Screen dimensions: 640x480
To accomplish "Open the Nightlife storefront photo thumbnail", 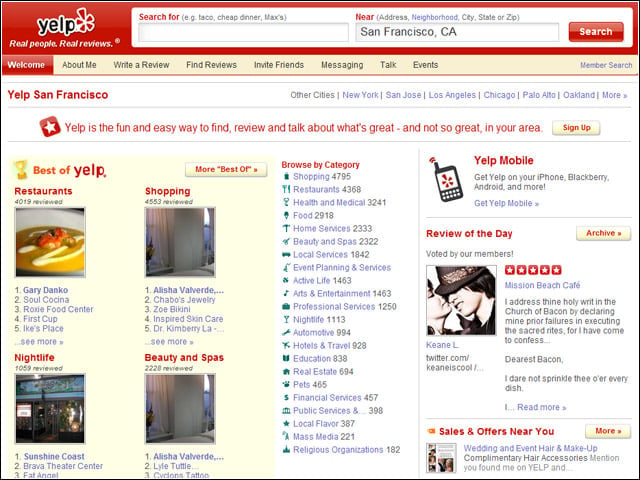I will click(x=50, y=409).
